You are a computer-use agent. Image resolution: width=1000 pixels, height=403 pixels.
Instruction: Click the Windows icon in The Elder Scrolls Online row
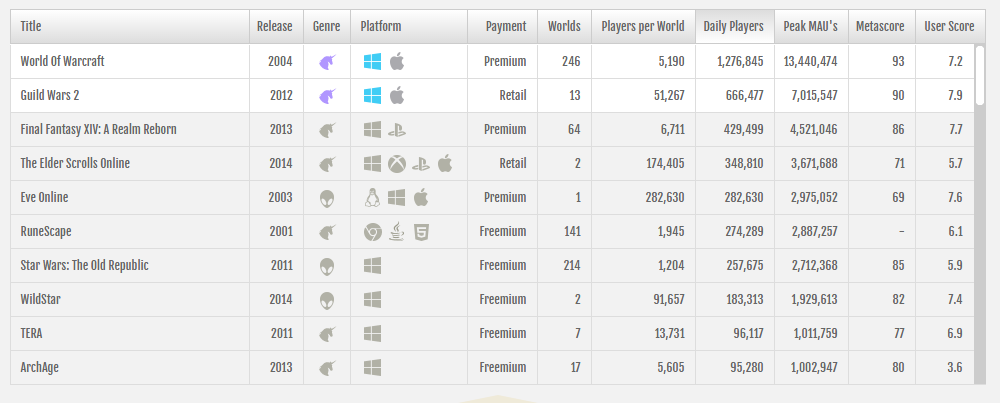[372, 164]
